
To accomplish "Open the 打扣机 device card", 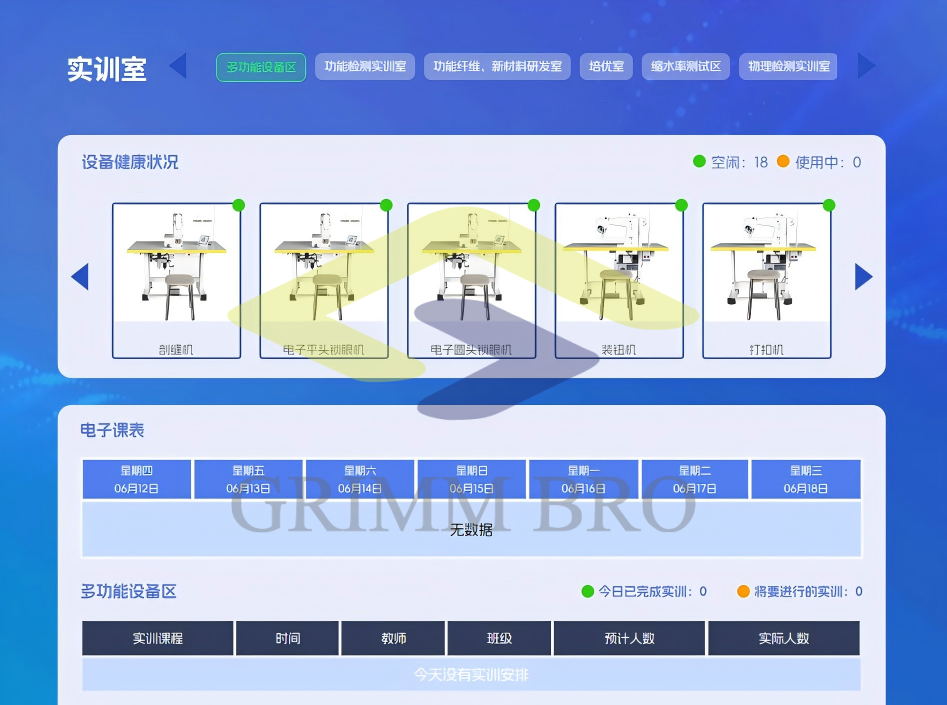I will pyautogui.click(x=766, y=280).
